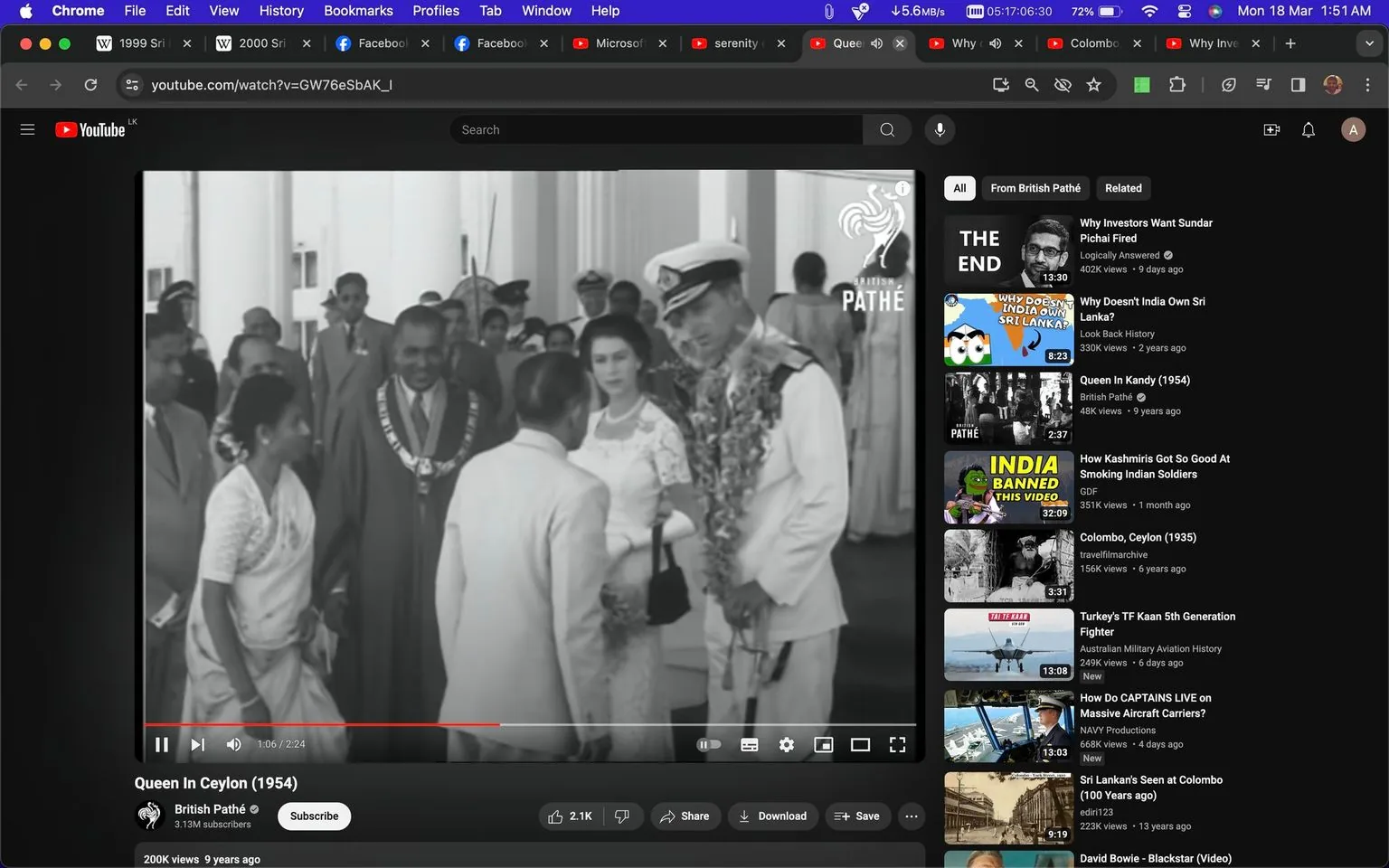Open the more actions ellipsis under the video
1389x868 pixels.
(x=911, y=816)
